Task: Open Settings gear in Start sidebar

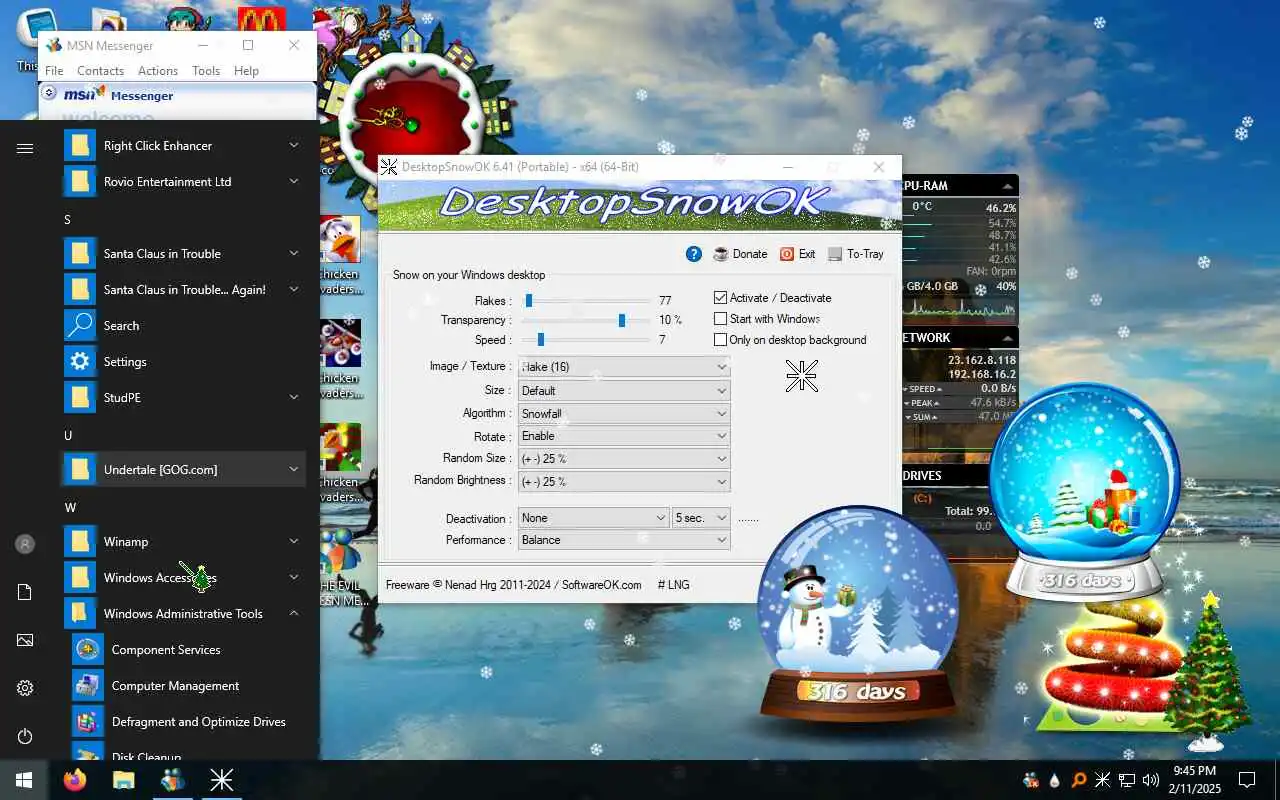Action: pyautogui.click(x=25, y=688)
